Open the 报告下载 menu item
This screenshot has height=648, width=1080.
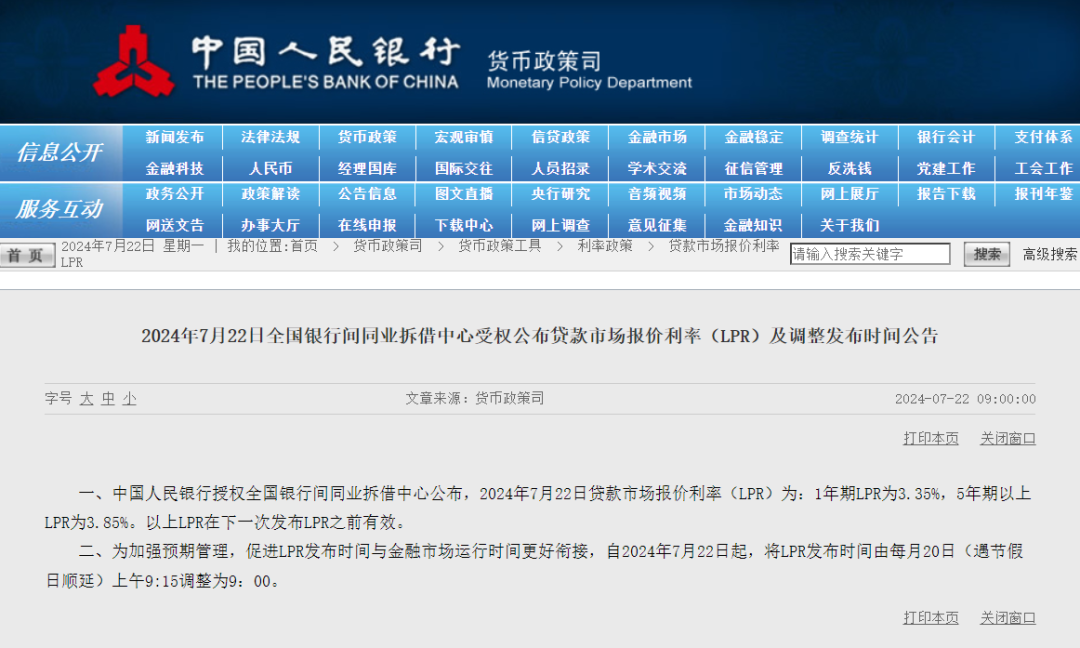[x=946, y=194]
